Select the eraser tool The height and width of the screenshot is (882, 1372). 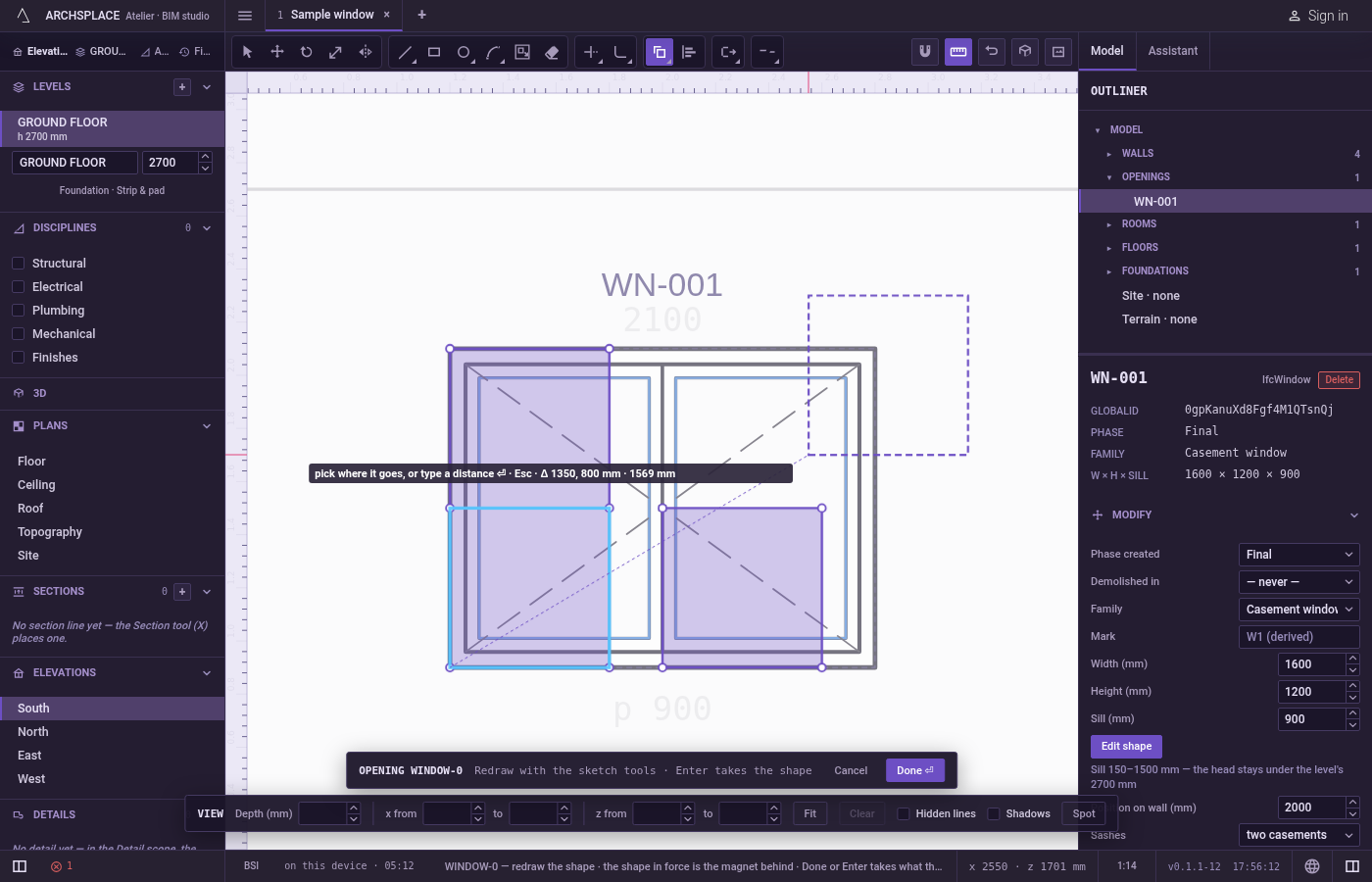pyautogui.click(x=552, y=52)
